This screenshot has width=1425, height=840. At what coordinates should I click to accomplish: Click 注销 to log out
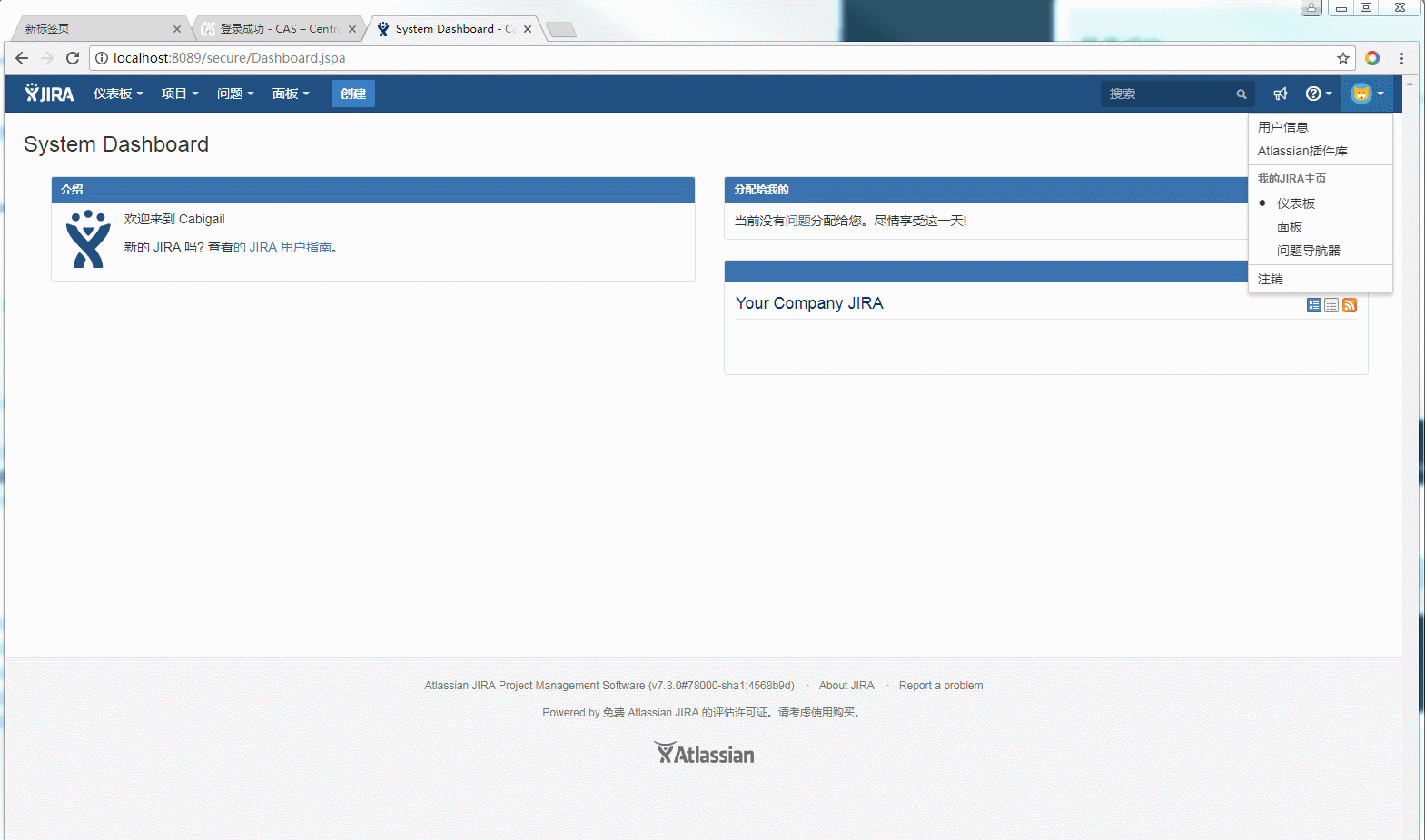pyautogui.click(x=1270, y=279)
